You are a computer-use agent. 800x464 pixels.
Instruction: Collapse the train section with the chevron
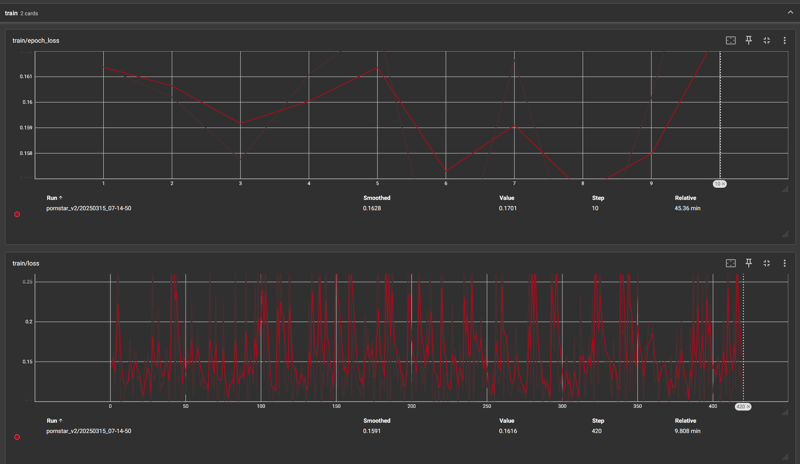coord(790,13)
